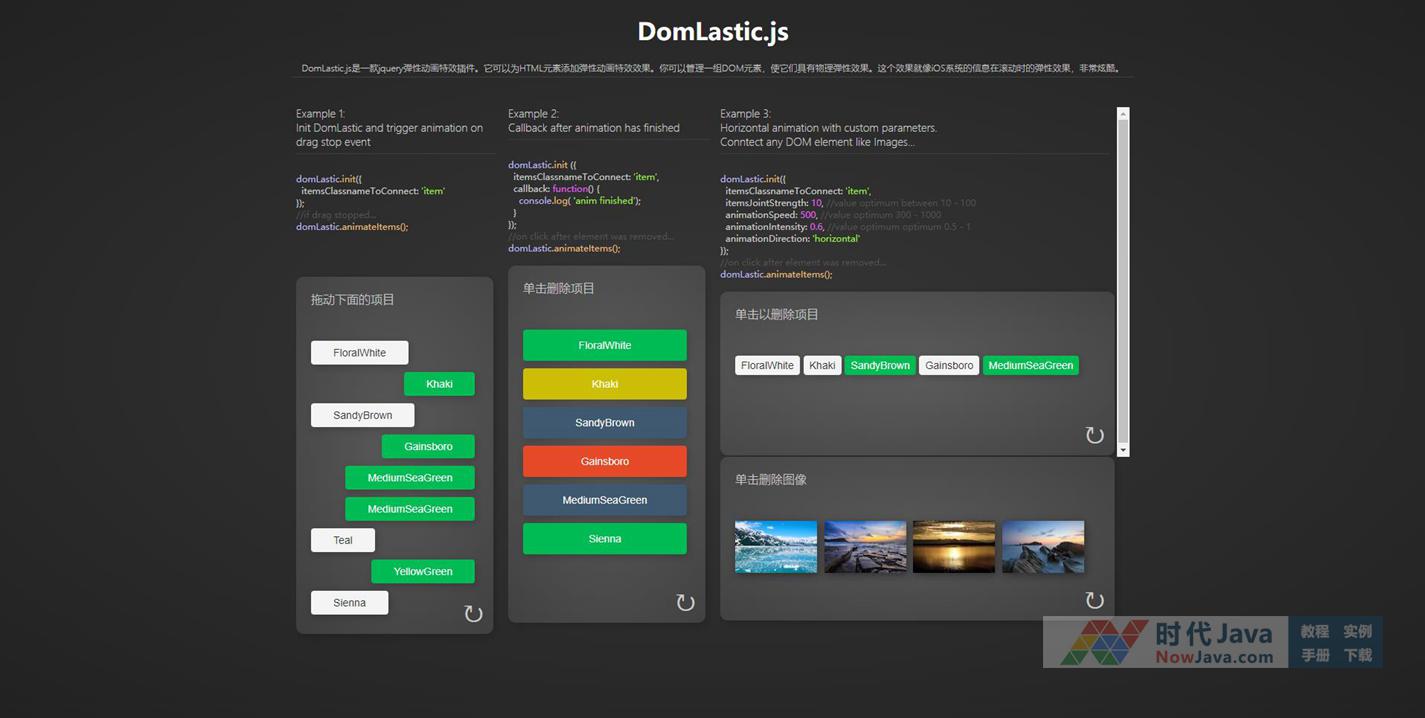This screenshot has height=718, width=1425.
Task: Select the white Teal item in the drag list
Action: [343, 540]
